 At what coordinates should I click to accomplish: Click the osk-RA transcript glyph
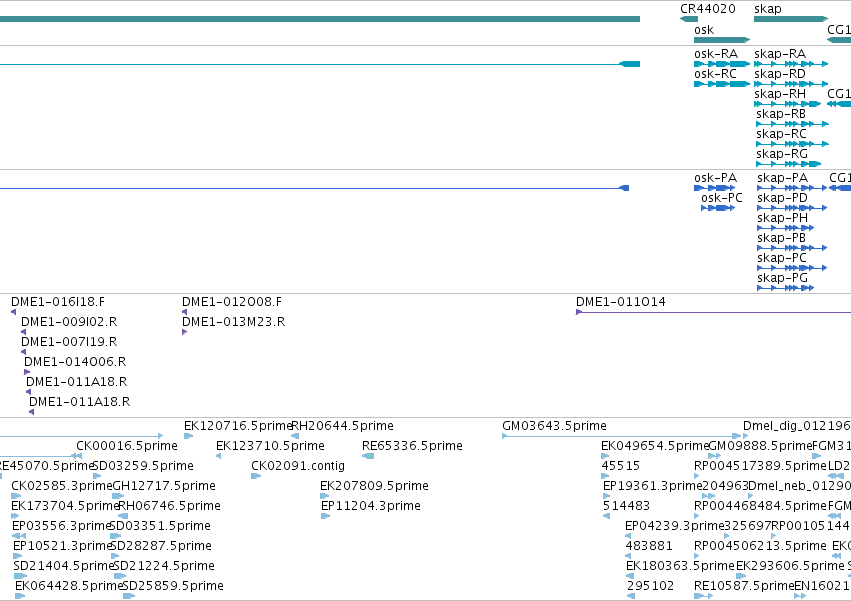[722, 64]
